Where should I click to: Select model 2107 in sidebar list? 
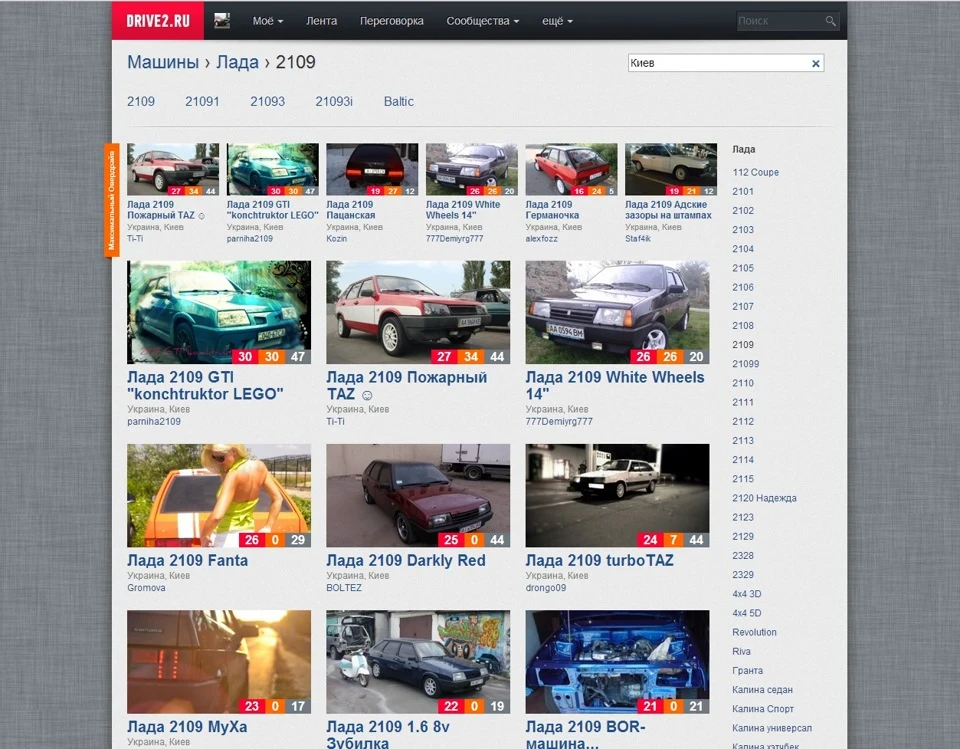coord(743,306)
